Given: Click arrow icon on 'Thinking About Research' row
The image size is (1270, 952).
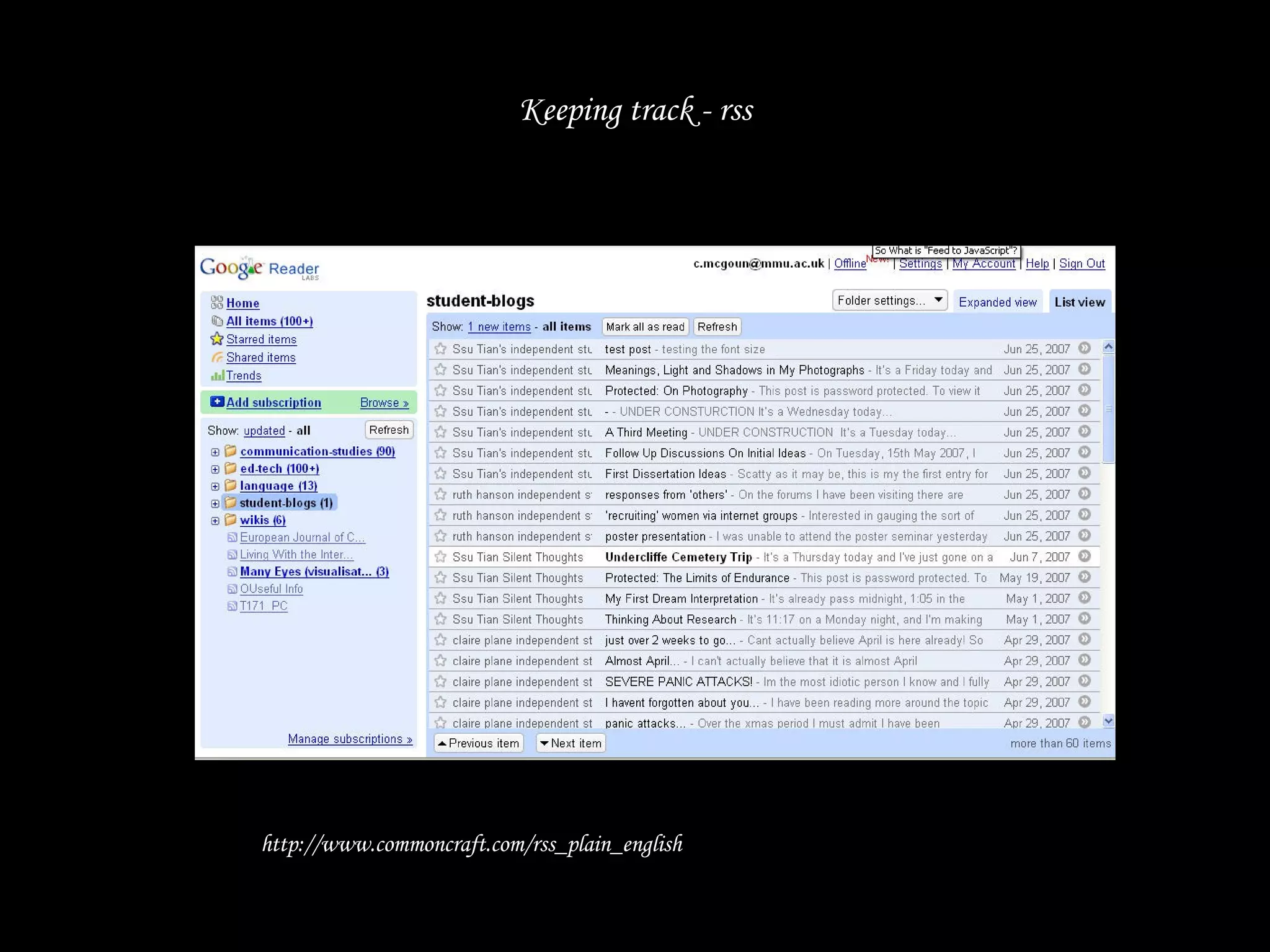Looking at the screenshot, I should [x=1085, y=619].
